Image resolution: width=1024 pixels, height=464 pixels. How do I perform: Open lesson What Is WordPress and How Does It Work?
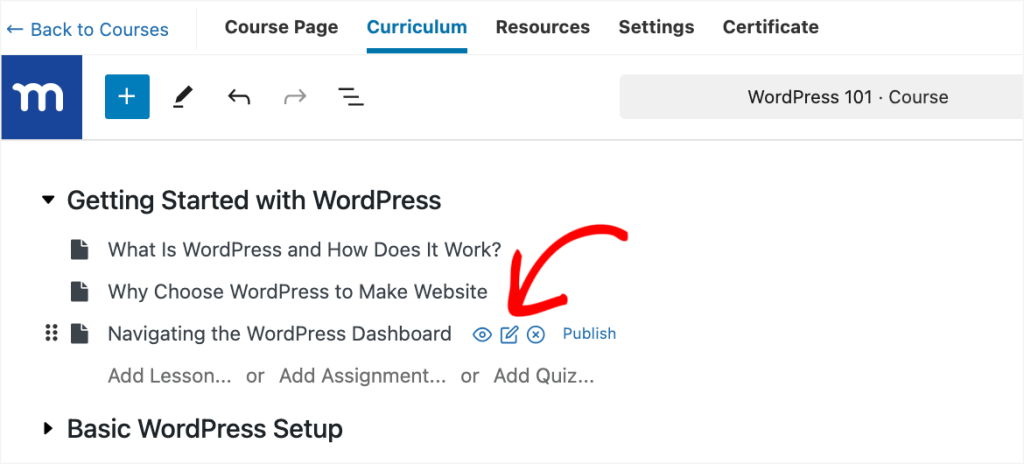point(304,250)
